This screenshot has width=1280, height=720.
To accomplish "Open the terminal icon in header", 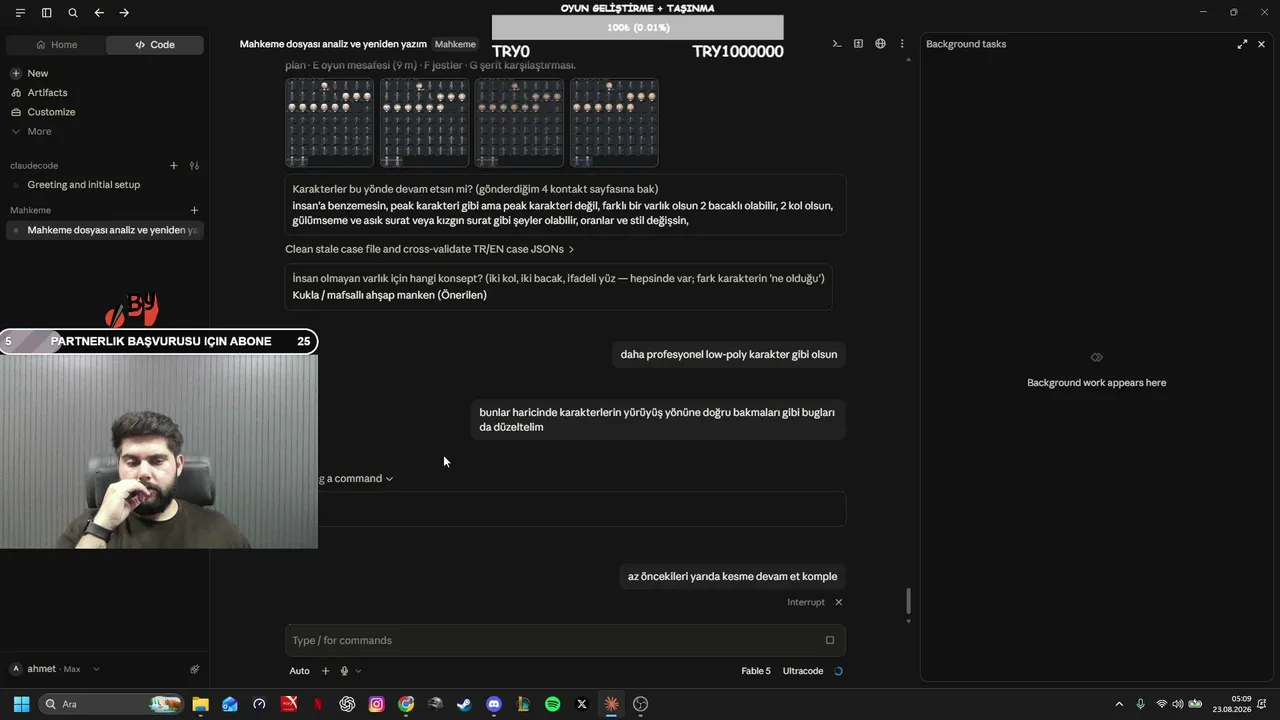I will 837,44.
